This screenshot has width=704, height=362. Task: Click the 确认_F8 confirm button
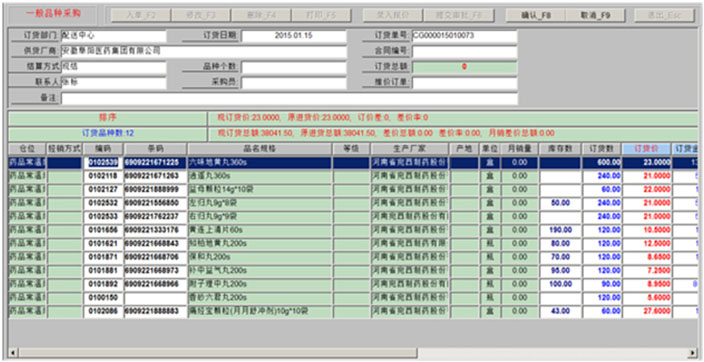point(536,15)
